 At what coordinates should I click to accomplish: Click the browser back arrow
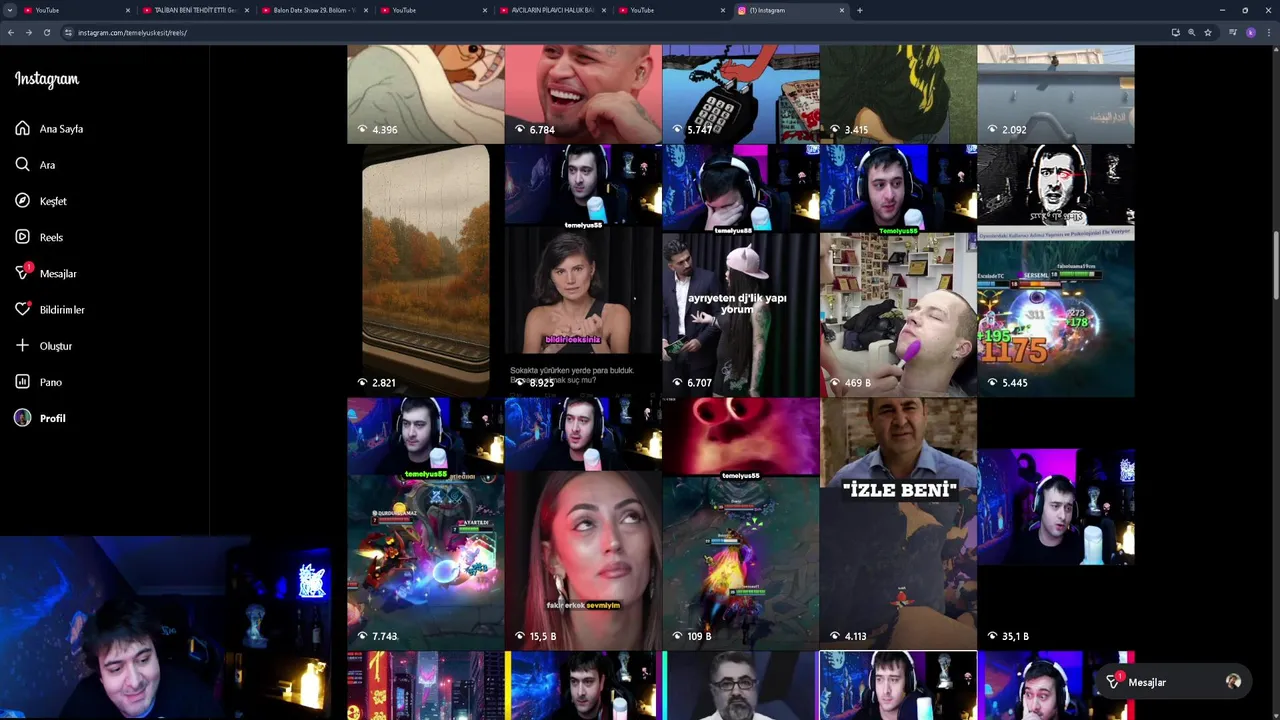(x=10, y=32)
